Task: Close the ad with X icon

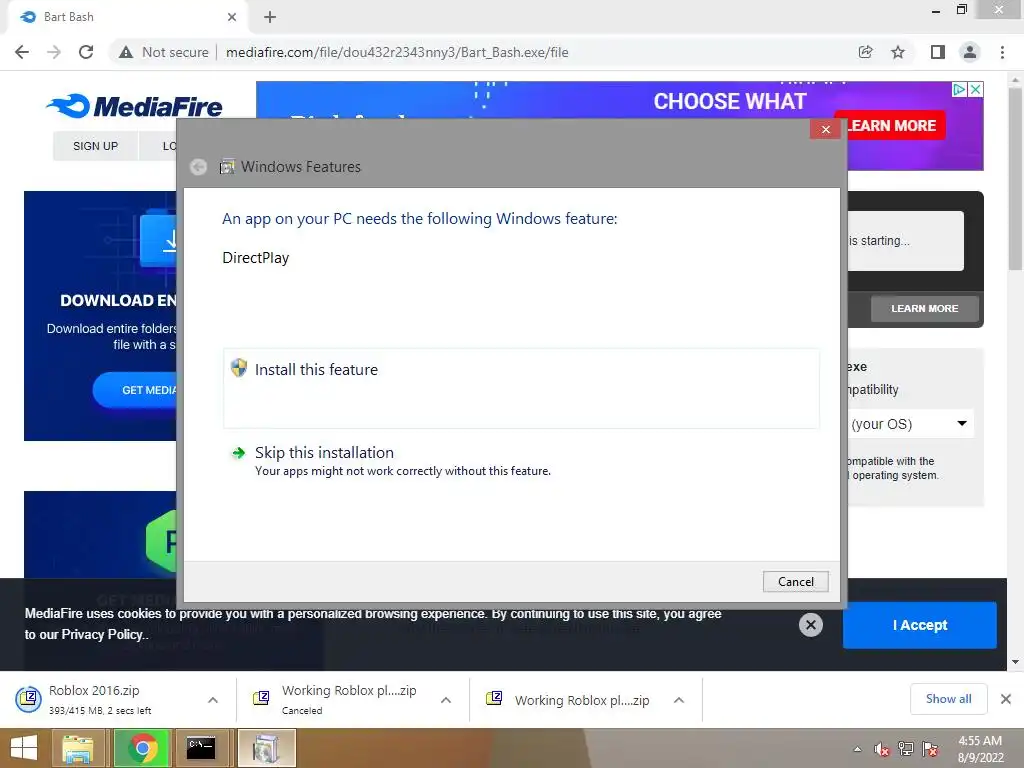Action: pos(975,89)
